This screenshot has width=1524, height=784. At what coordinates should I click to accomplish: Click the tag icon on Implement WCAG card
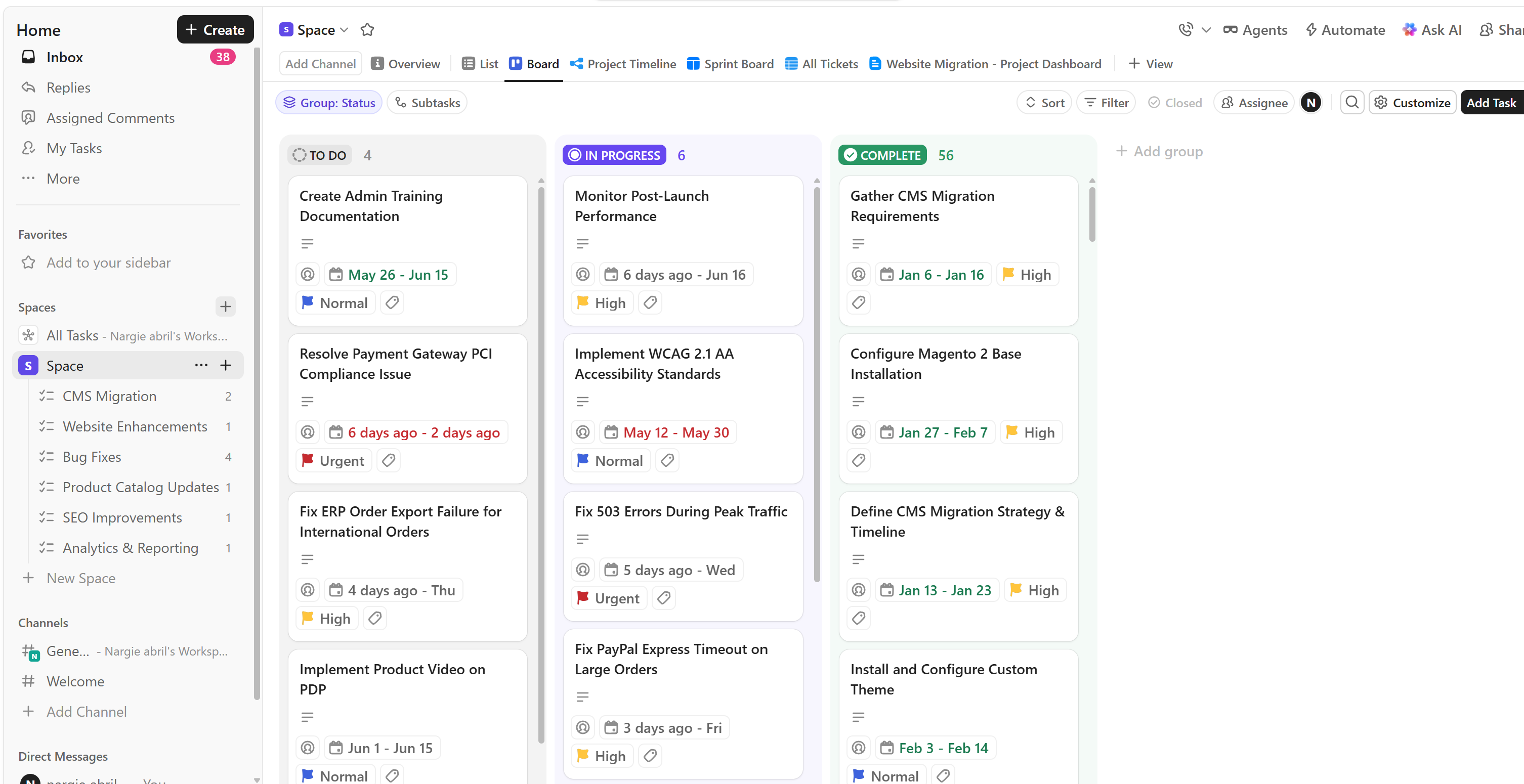pos(667,461)
